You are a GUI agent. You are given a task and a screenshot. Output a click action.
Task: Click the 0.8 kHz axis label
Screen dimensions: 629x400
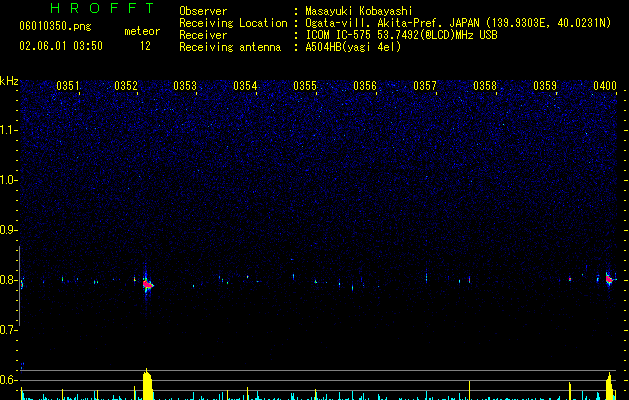[x=8, y=280]
